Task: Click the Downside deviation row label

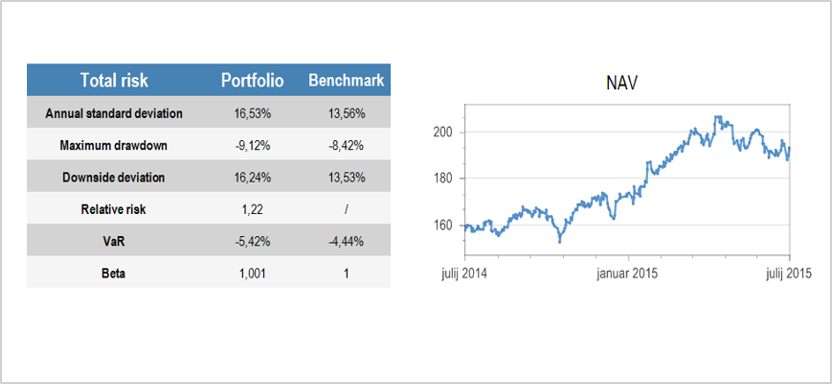Action: 114,178
